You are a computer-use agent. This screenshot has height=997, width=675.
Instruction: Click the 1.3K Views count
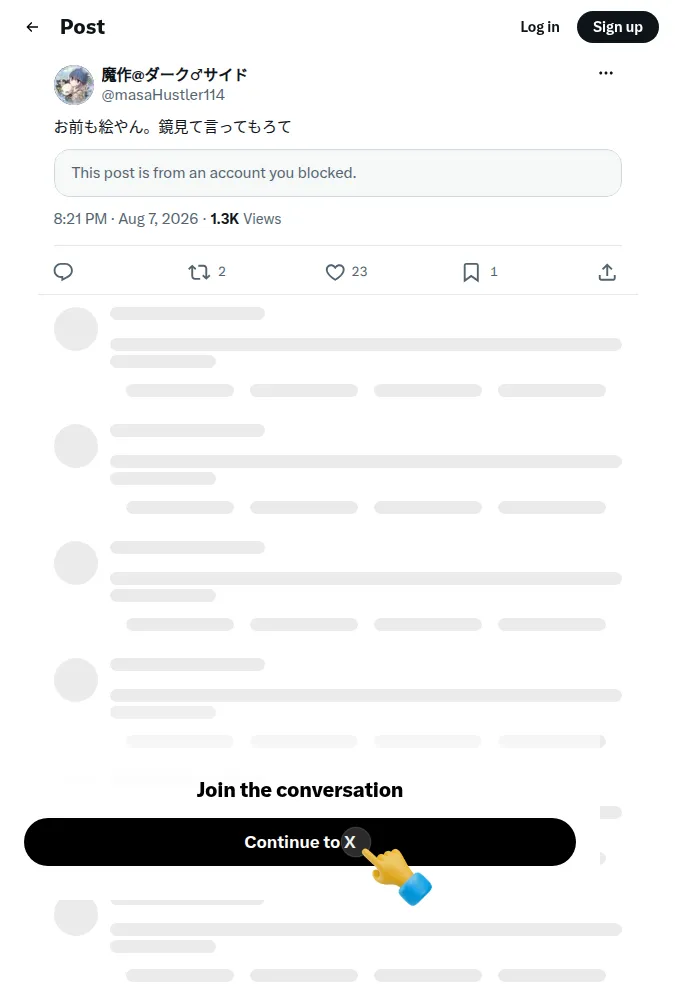(246, 219)
